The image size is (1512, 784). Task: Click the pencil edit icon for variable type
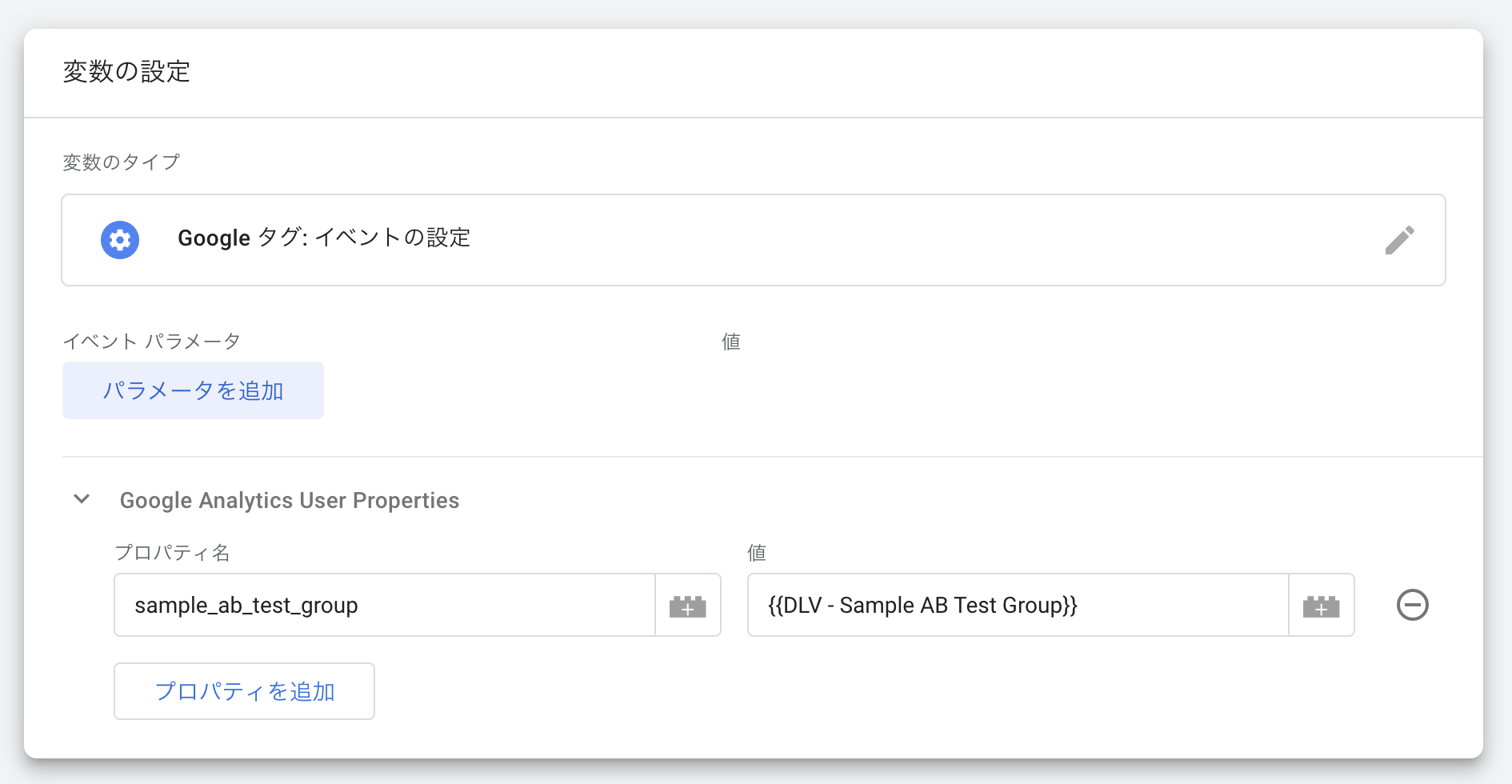(1399, 240)
